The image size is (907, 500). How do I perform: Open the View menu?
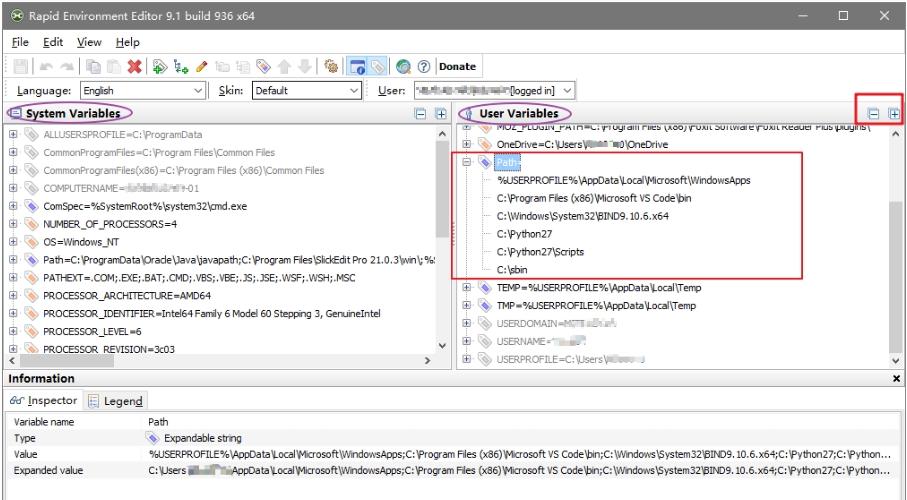[x=89, y=42]
